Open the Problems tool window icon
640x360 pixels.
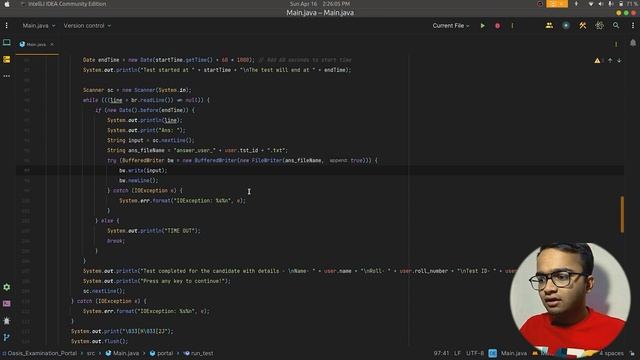tap(7, 321)
